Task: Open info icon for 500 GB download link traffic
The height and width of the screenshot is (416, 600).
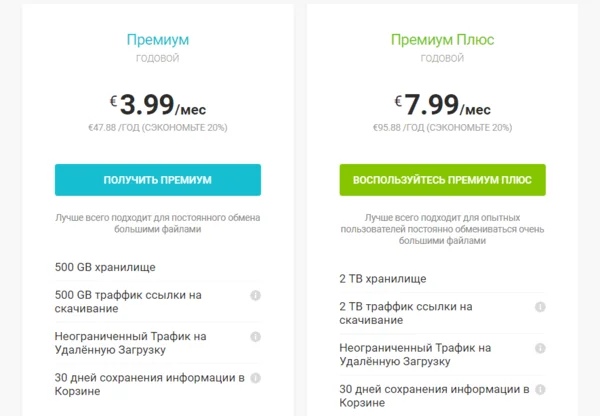Action: click(255, 295)
